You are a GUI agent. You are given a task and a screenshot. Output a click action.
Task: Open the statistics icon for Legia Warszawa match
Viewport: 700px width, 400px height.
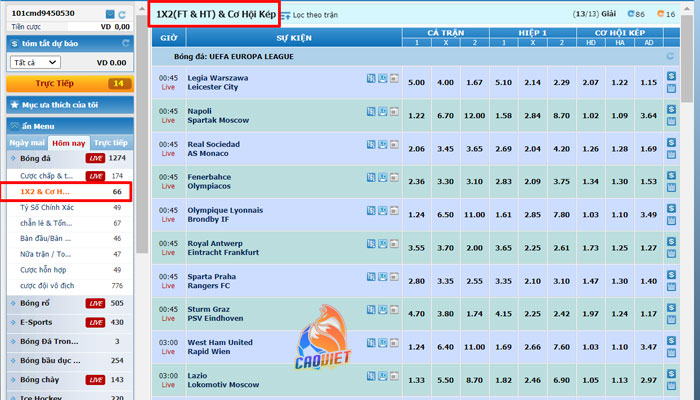tap(371, 78)
